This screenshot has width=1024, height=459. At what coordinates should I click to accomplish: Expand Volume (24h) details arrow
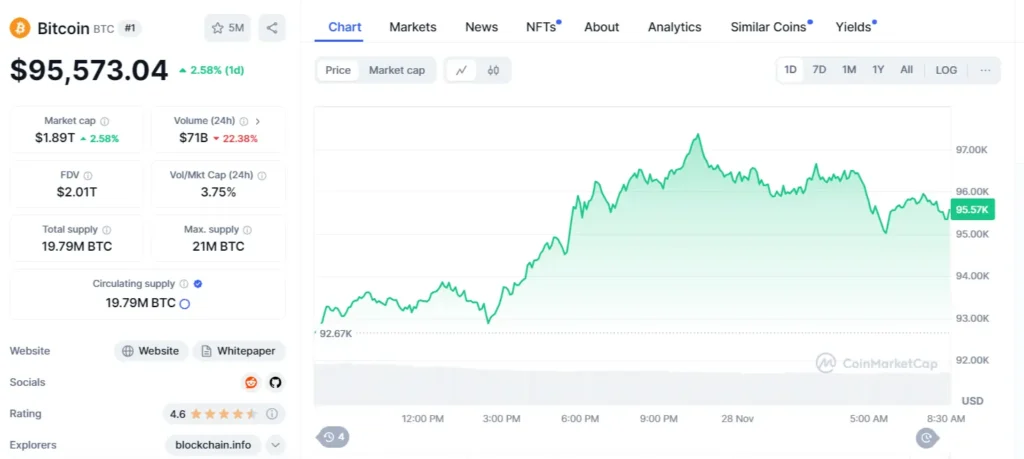(x=257, y=121)
